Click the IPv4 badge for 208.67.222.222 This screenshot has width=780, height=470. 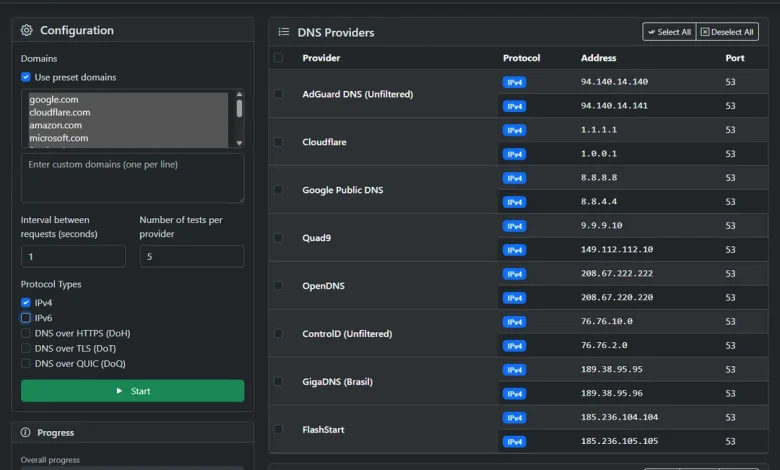pyautogui.click(x=514, y=274)
